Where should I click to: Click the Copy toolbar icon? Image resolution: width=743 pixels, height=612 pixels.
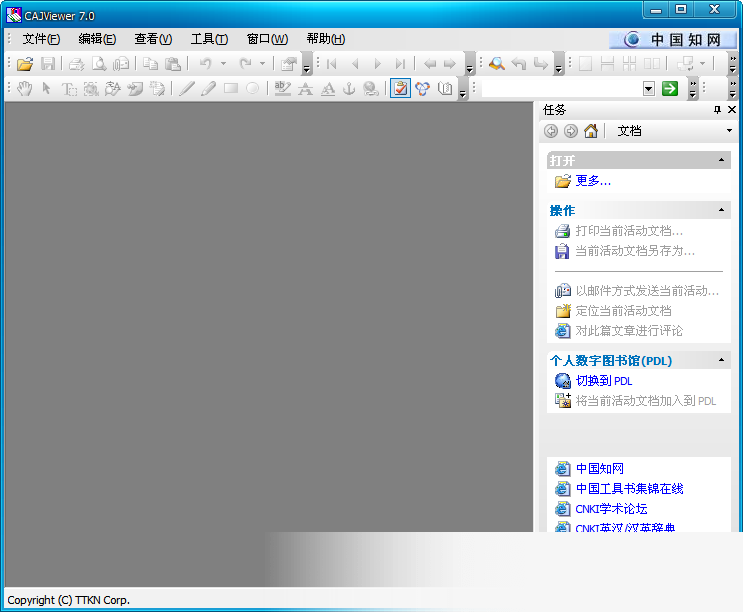pos(150,63)
